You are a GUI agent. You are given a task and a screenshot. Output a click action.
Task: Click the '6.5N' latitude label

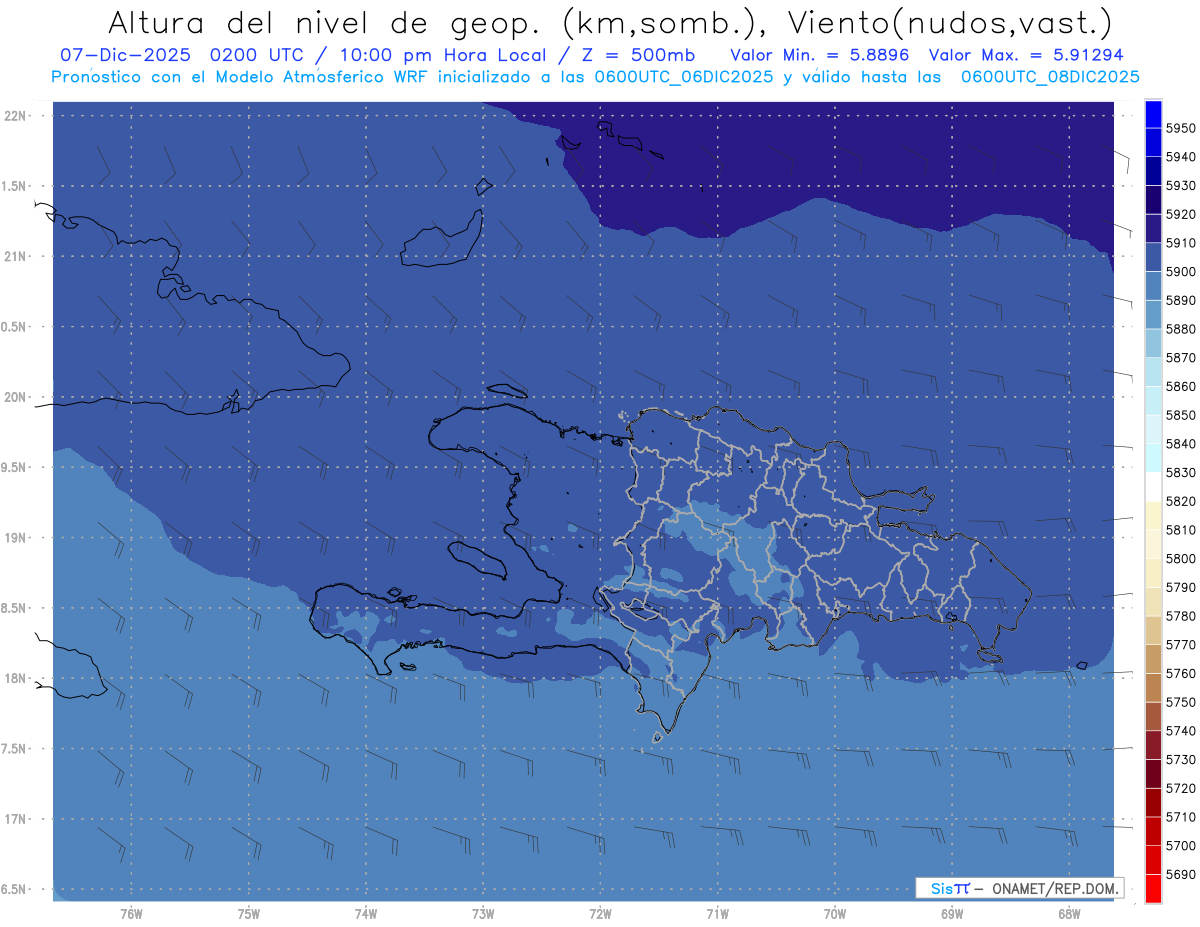15,890
